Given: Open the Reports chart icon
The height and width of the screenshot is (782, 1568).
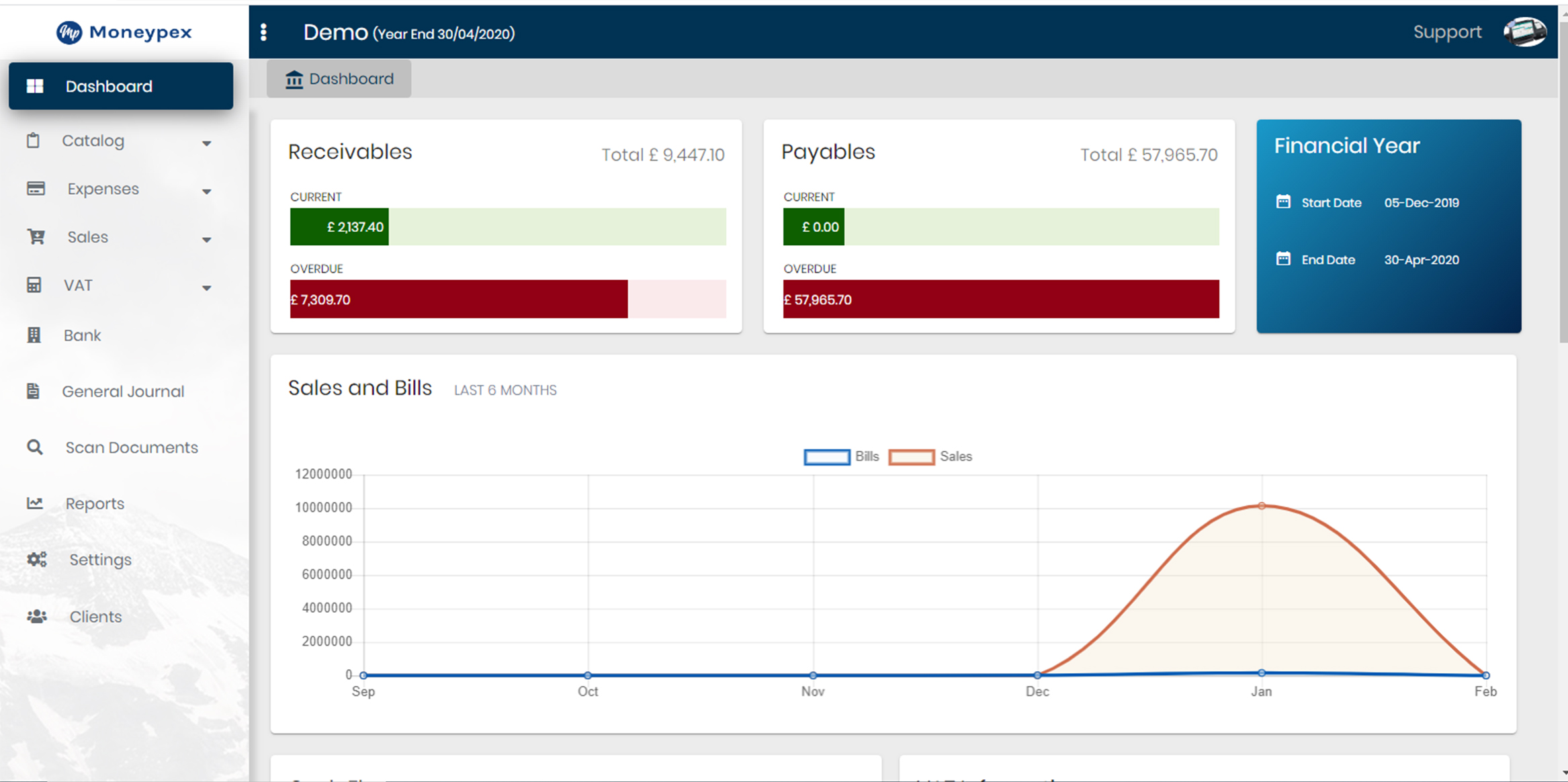Looking at the screenshot, I should 34,503.
